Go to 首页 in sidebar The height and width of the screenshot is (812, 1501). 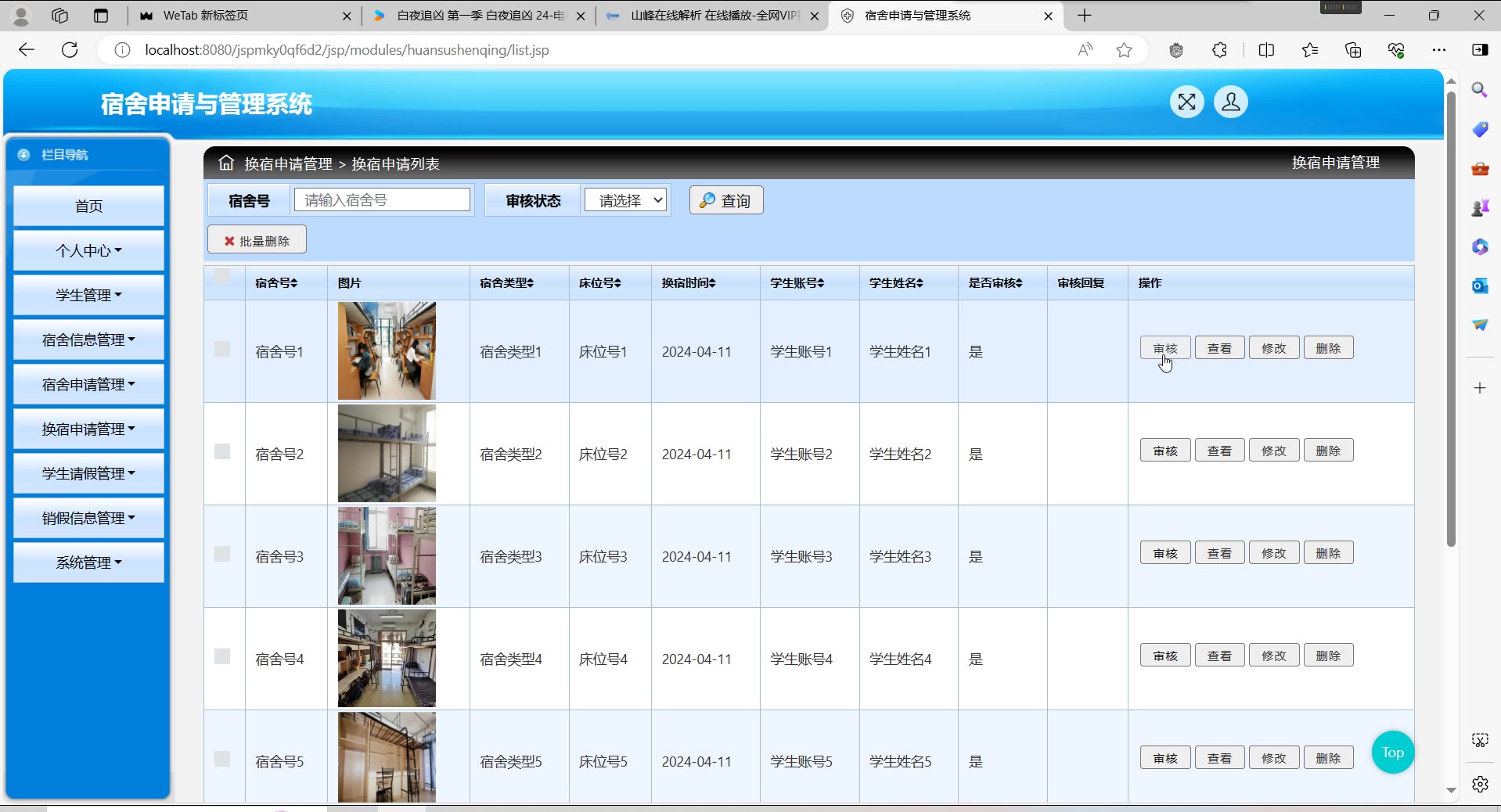tap(88, 206)
